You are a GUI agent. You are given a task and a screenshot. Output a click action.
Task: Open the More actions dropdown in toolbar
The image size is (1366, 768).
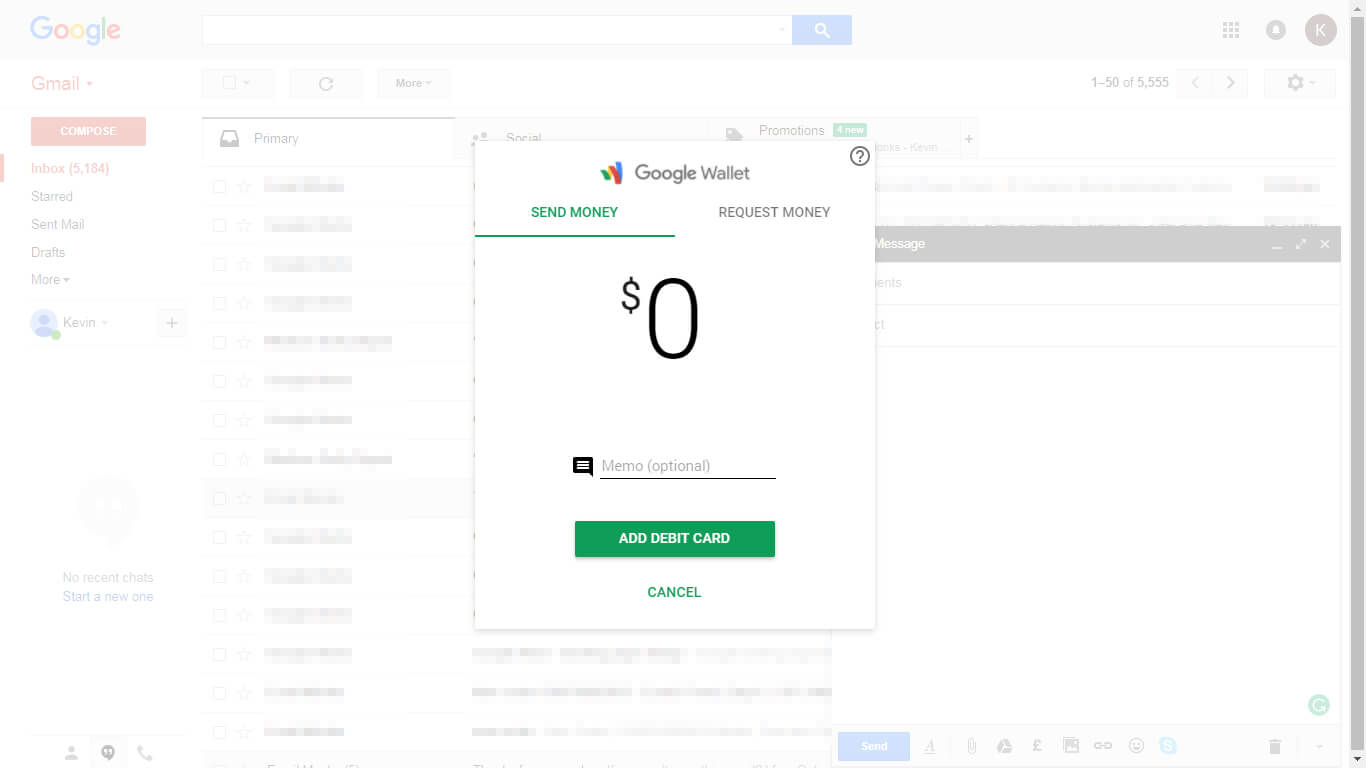tap(413, 84)
